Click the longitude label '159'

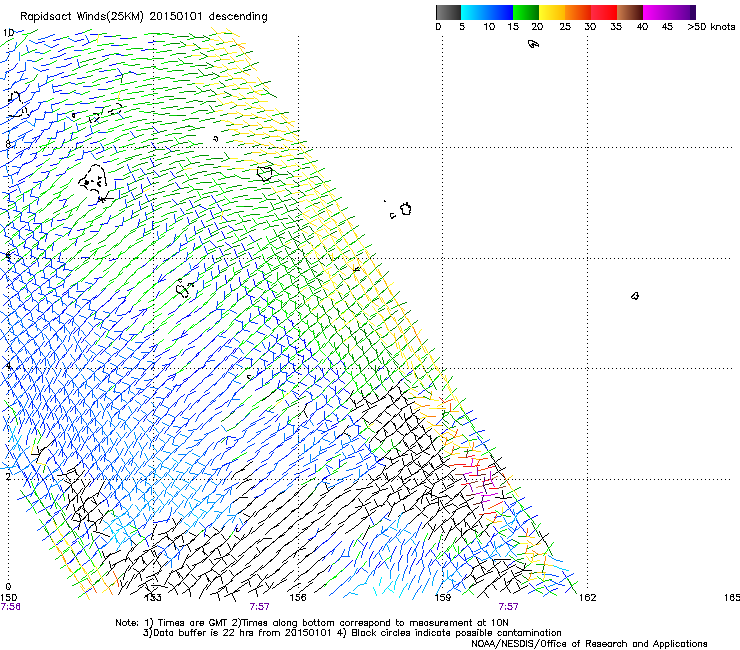443,598
